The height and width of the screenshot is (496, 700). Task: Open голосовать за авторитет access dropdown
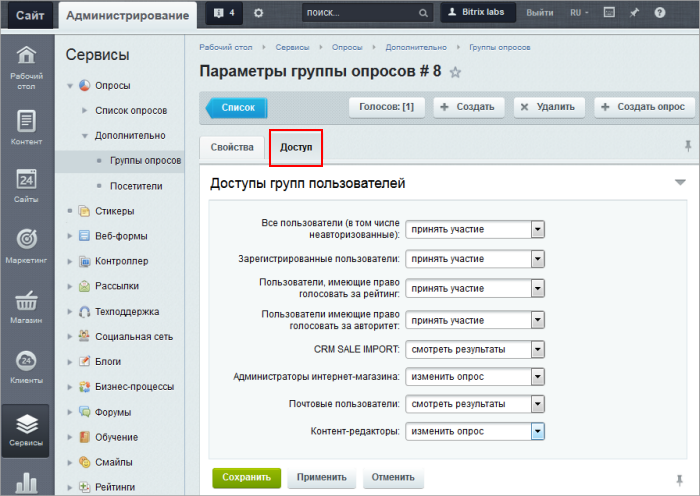[x=475, y=320]
